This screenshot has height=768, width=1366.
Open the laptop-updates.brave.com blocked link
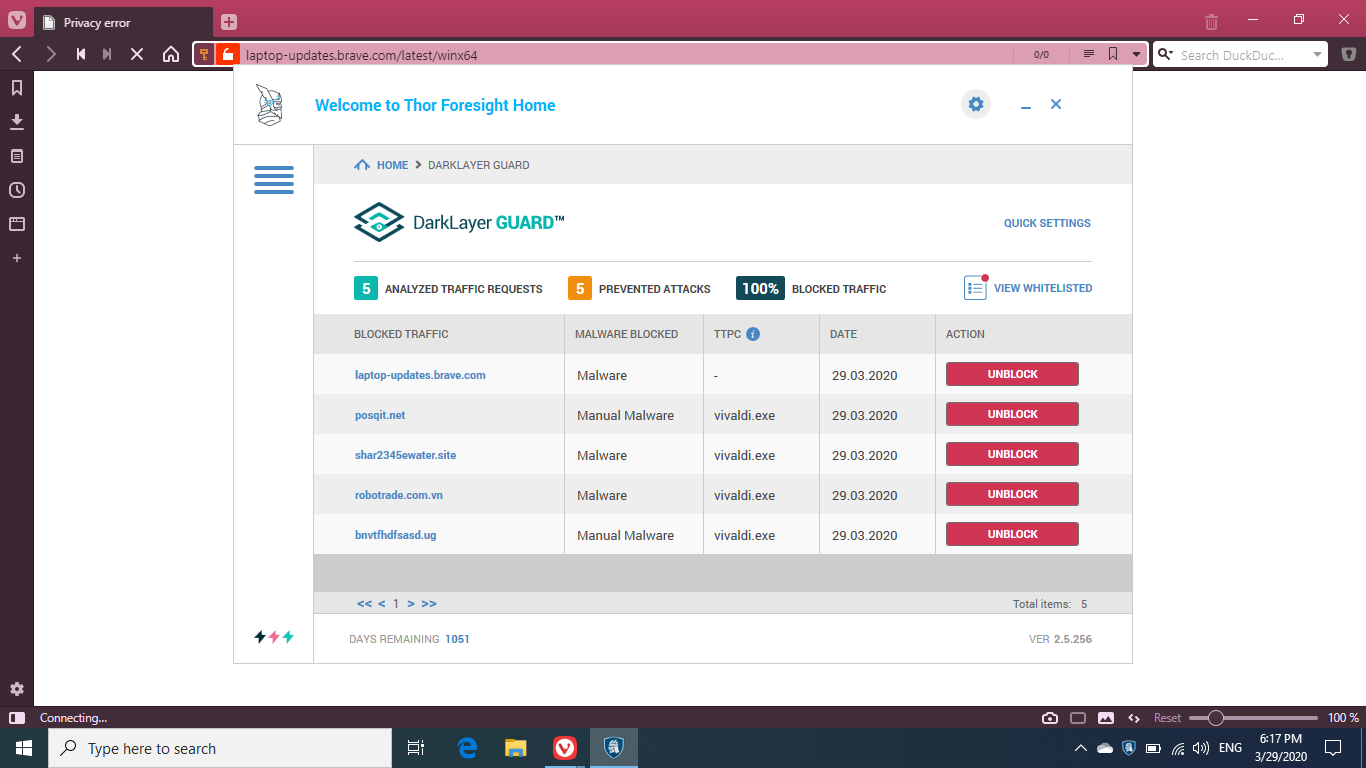(x=420, y=375)
